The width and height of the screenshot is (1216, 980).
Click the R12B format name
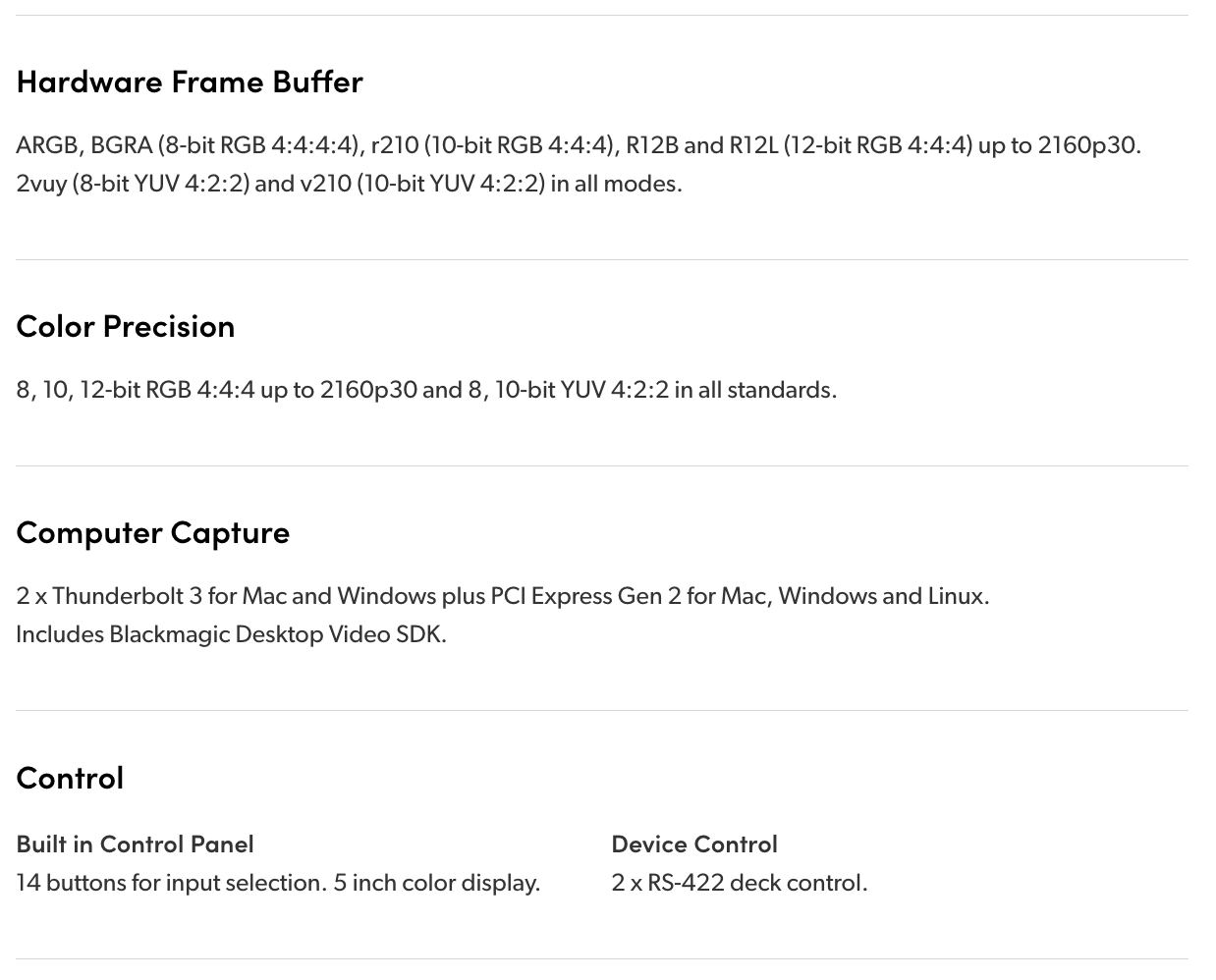click(651, 145)
